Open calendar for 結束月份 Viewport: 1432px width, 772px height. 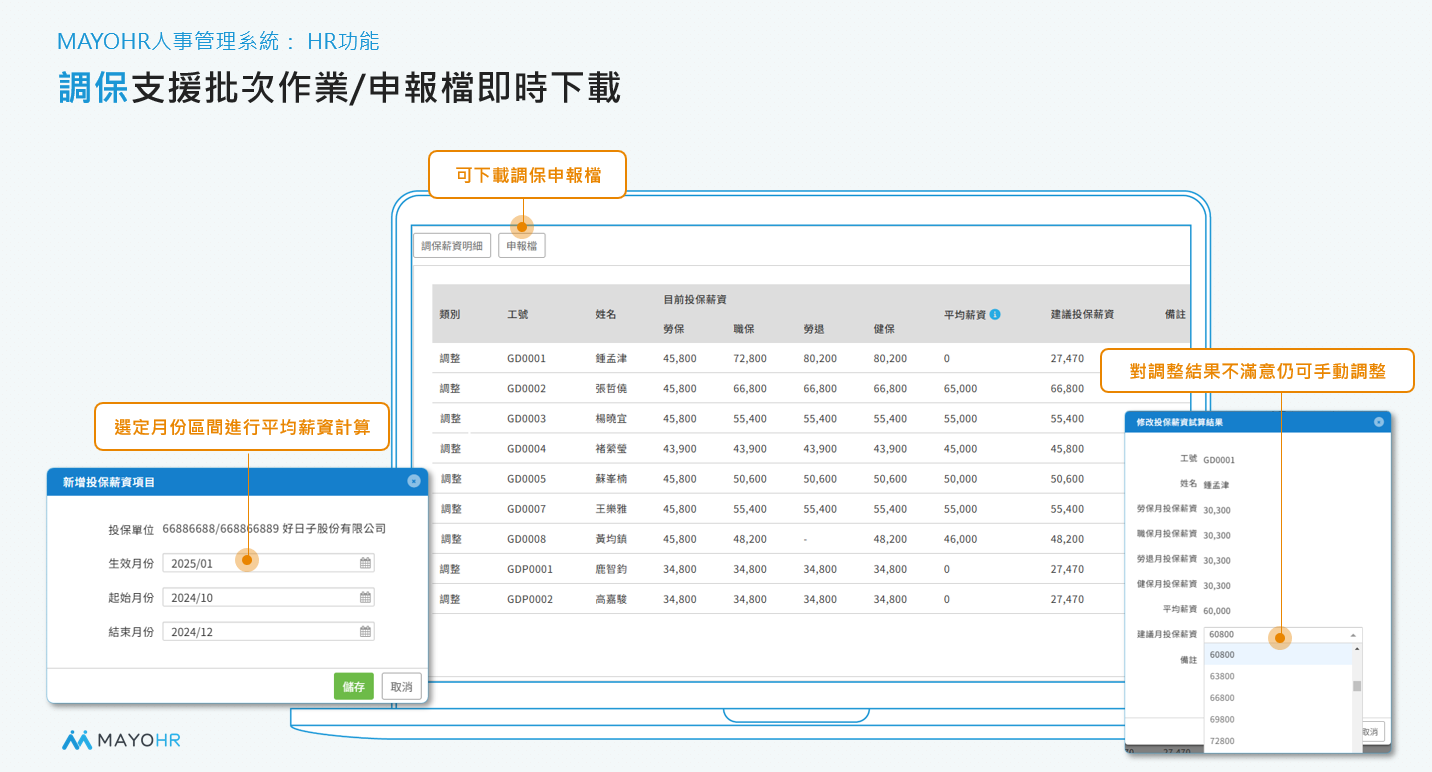(366, 631)
